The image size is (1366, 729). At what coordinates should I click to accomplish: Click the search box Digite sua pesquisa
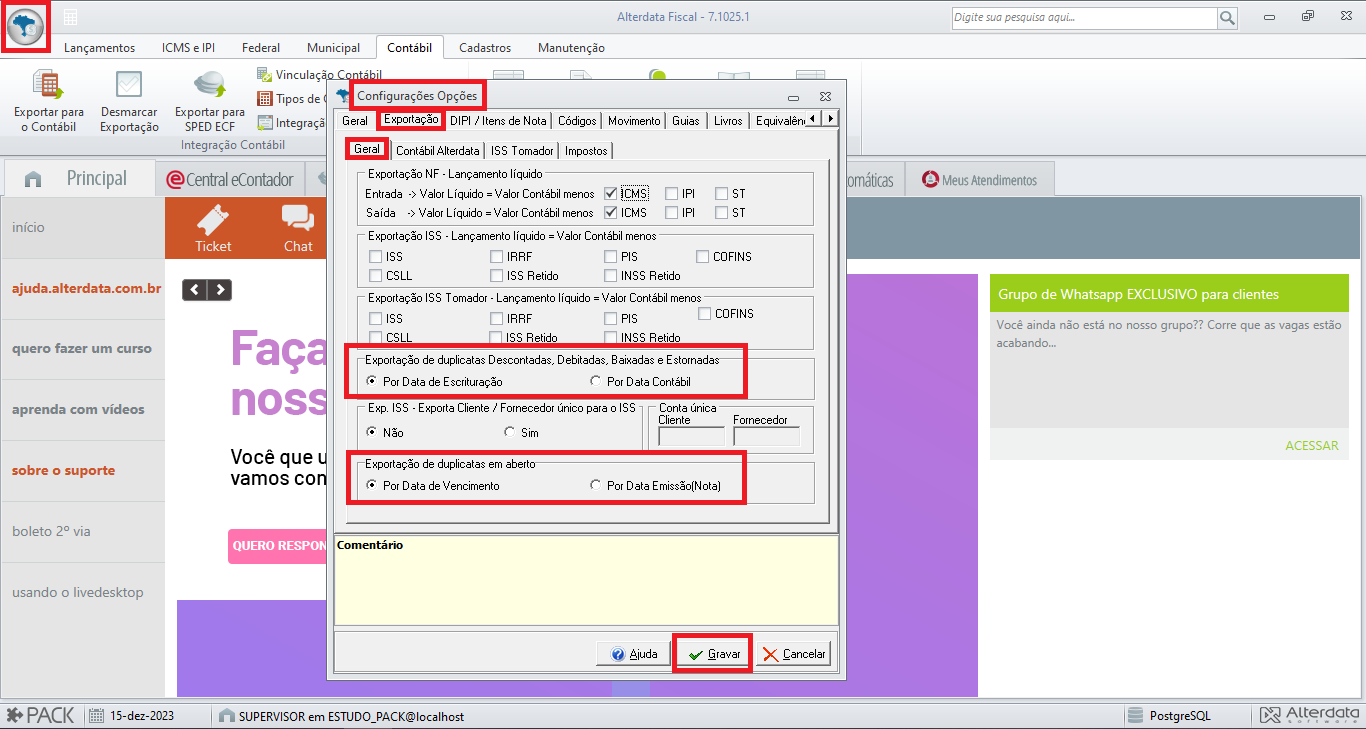[1083, 18]
